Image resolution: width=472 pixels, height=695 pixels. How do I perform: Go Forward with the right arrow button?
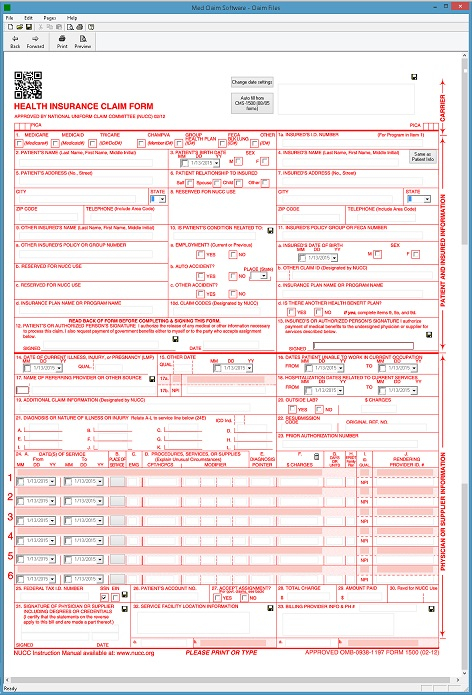[x=35, y=42]
